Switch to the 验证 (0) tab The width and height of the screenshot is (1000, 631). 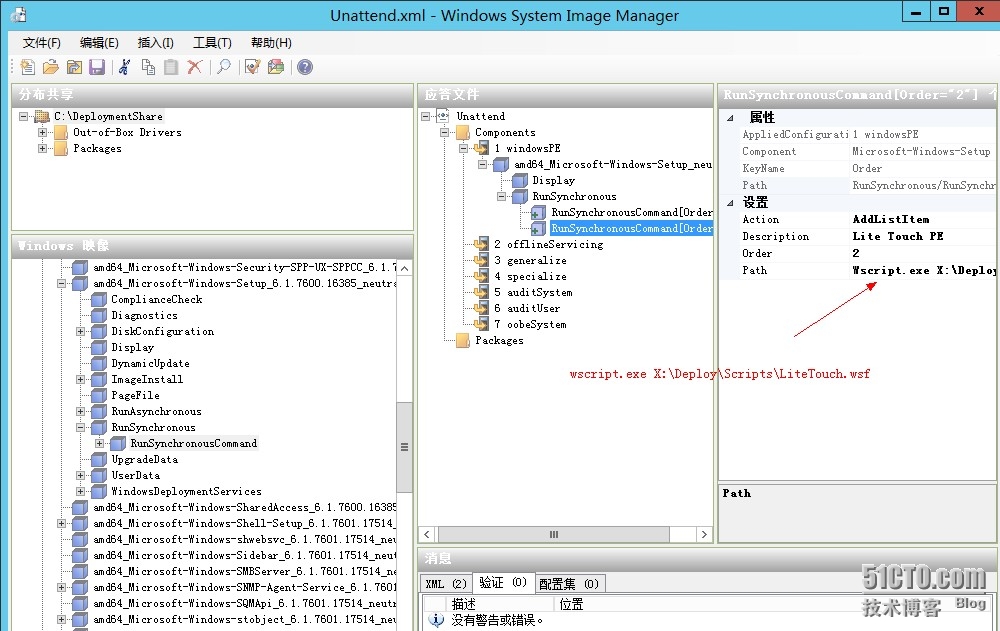pyautogui.click(x=503, y=583)
